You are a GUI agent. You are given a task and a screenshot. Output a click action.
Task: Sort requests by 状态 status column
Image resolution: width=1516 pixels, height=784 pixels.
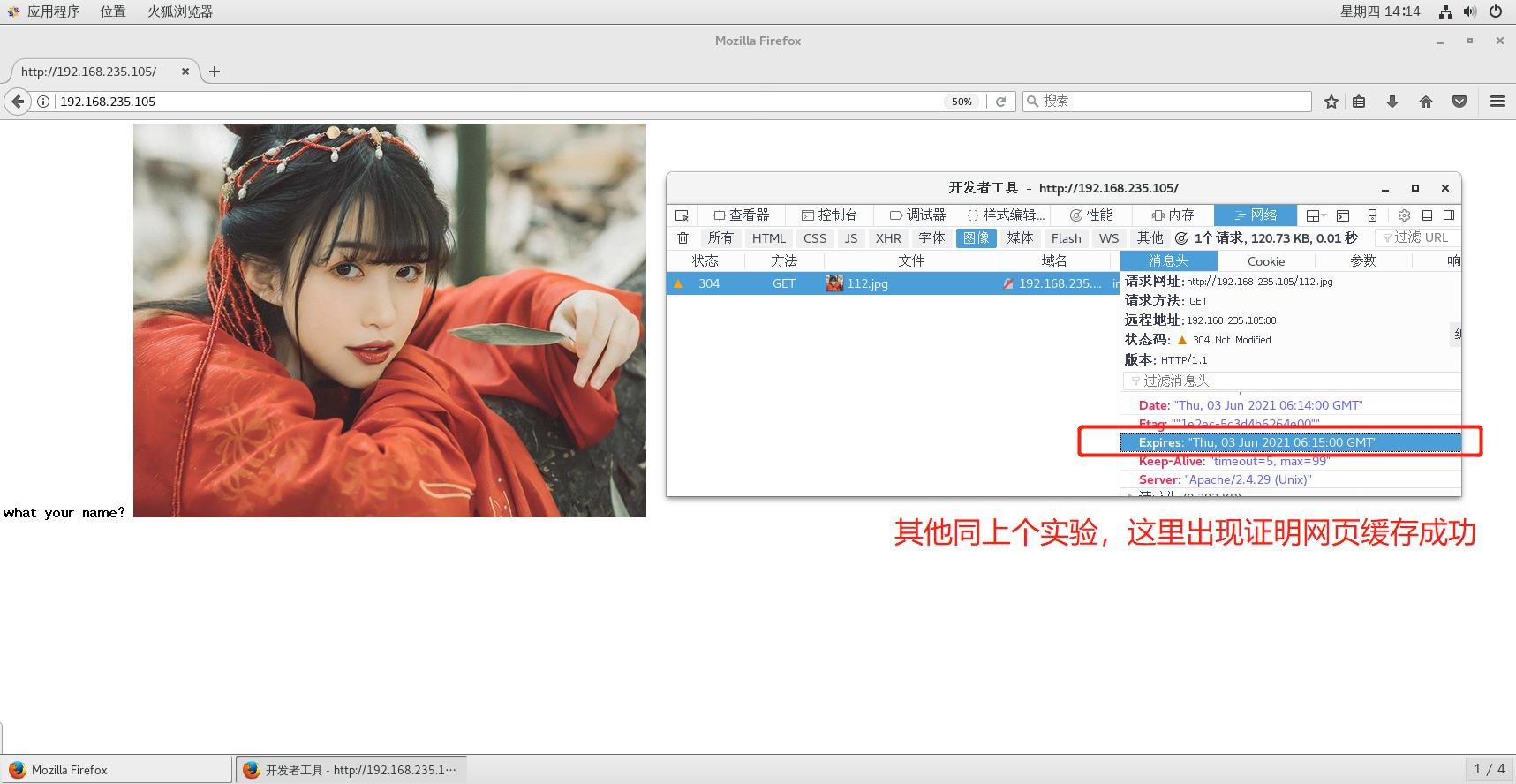point(705,261)
